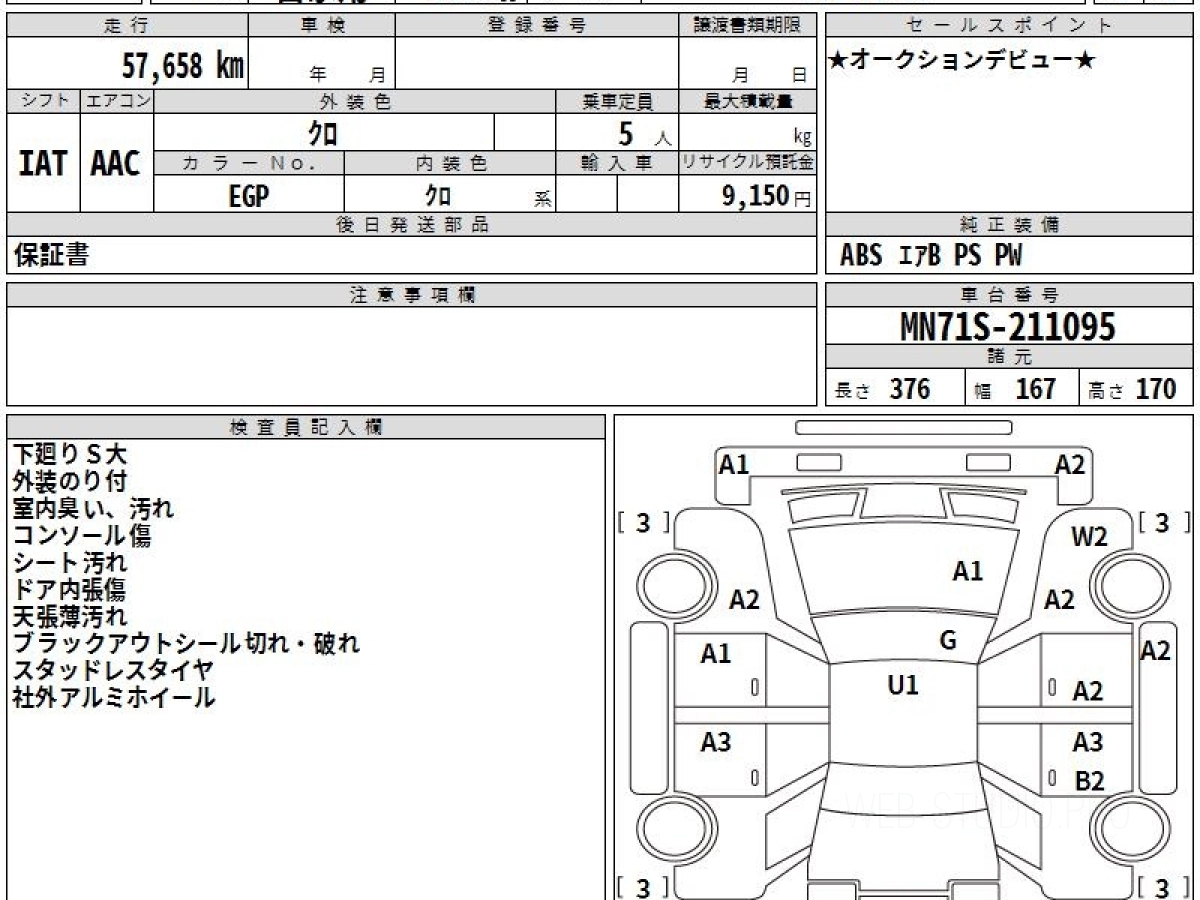Click the W2 damage mark on the diagram
1200x900 pixels.
coord(1089,537)
